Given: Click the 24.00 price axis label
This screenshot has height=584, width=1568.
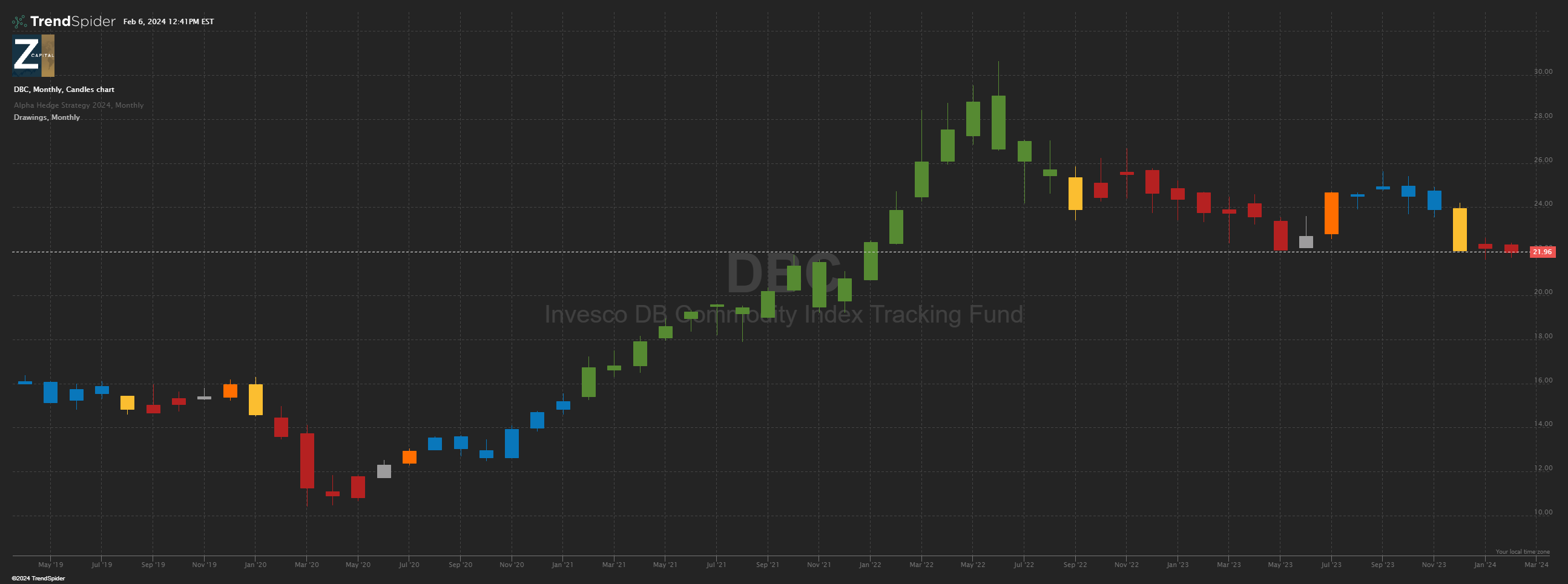Looking at the screenshot, I should [x=1543, y=204].
